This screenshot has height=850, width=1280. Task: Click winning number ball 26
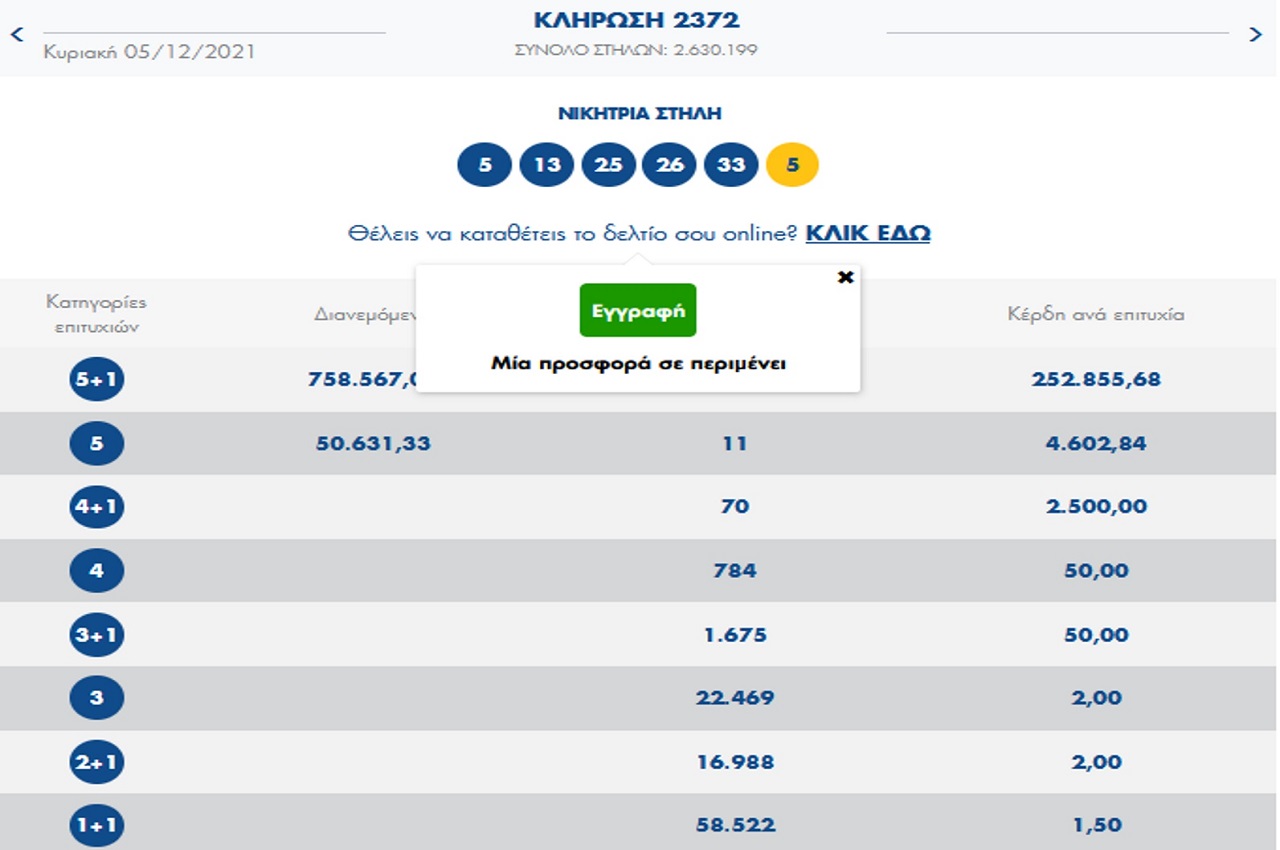point(669,165)
